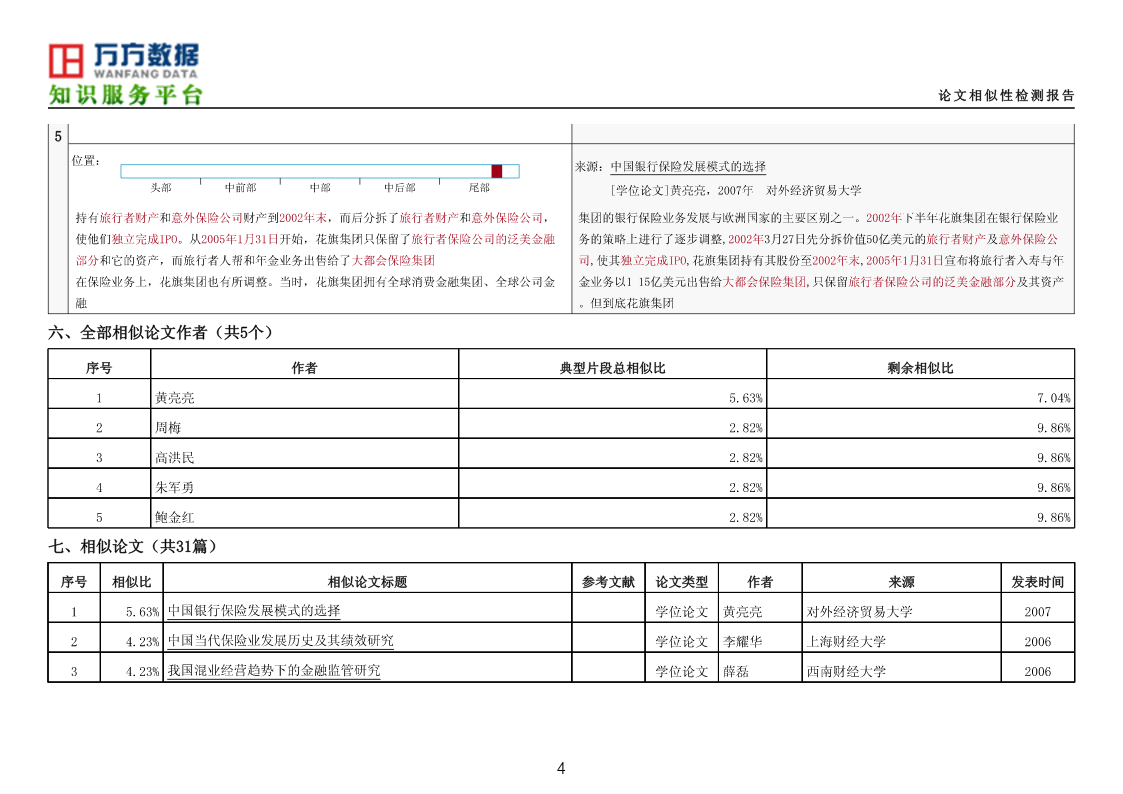Click the 来源 column header in similar papers table
This screenshot has width=1123, height=794.
coord(902,582)
